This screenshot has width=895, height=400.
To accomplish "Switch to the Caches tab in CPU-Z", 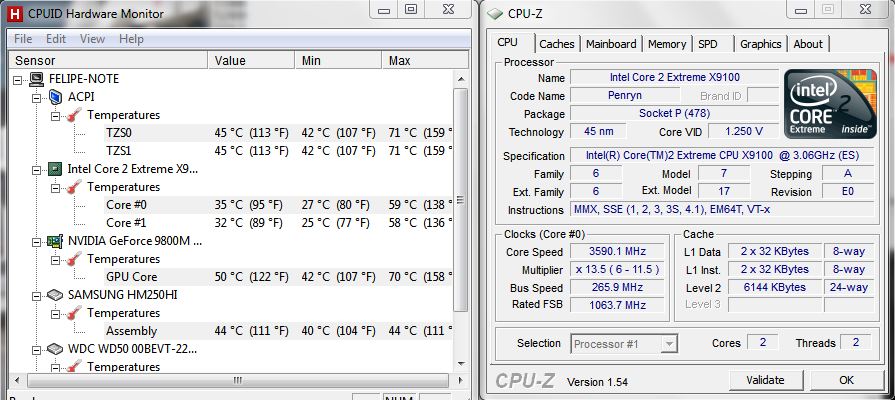I will click(557, 44).
